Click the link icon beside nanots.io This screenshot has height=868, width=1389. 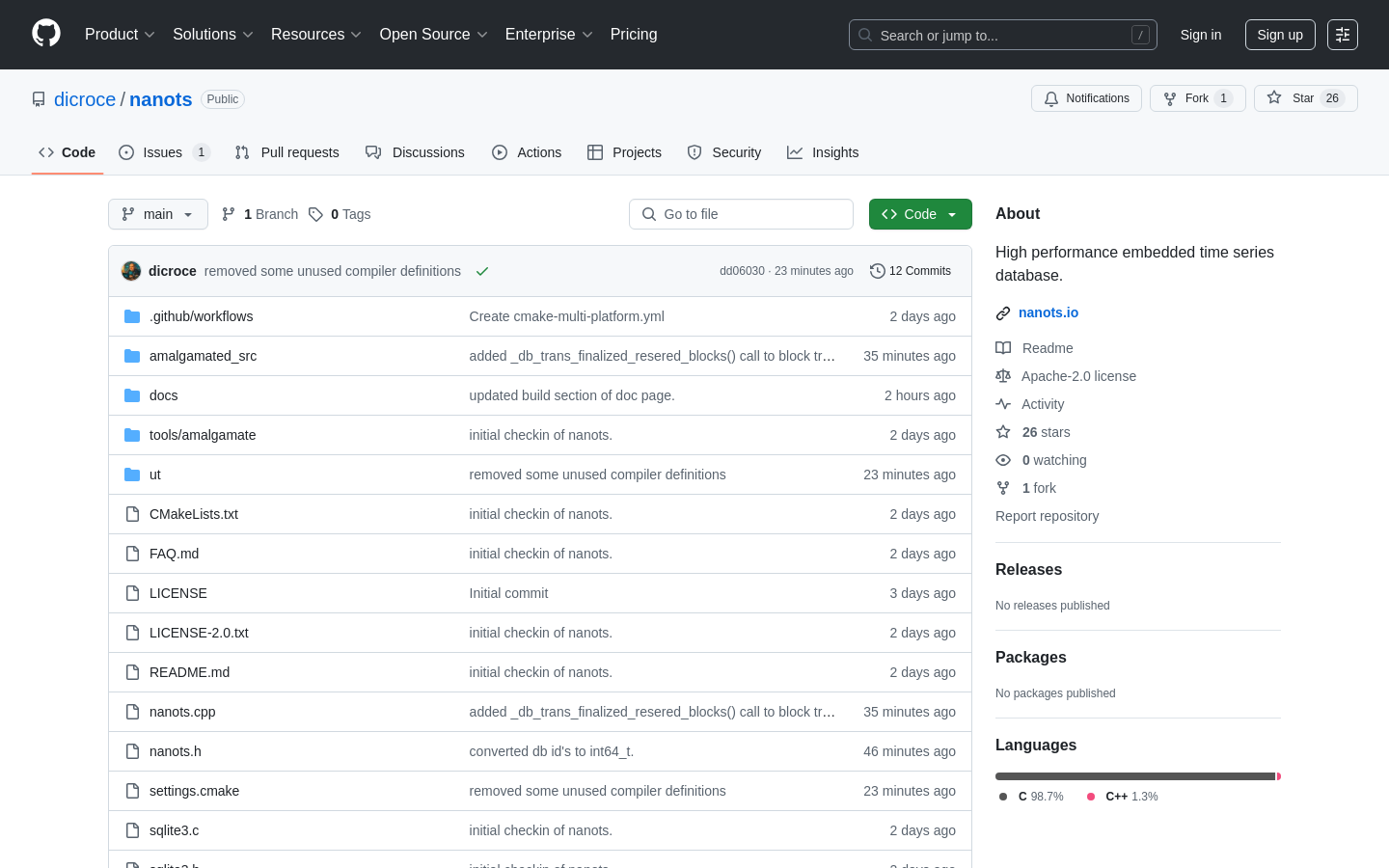(1003, 313)
